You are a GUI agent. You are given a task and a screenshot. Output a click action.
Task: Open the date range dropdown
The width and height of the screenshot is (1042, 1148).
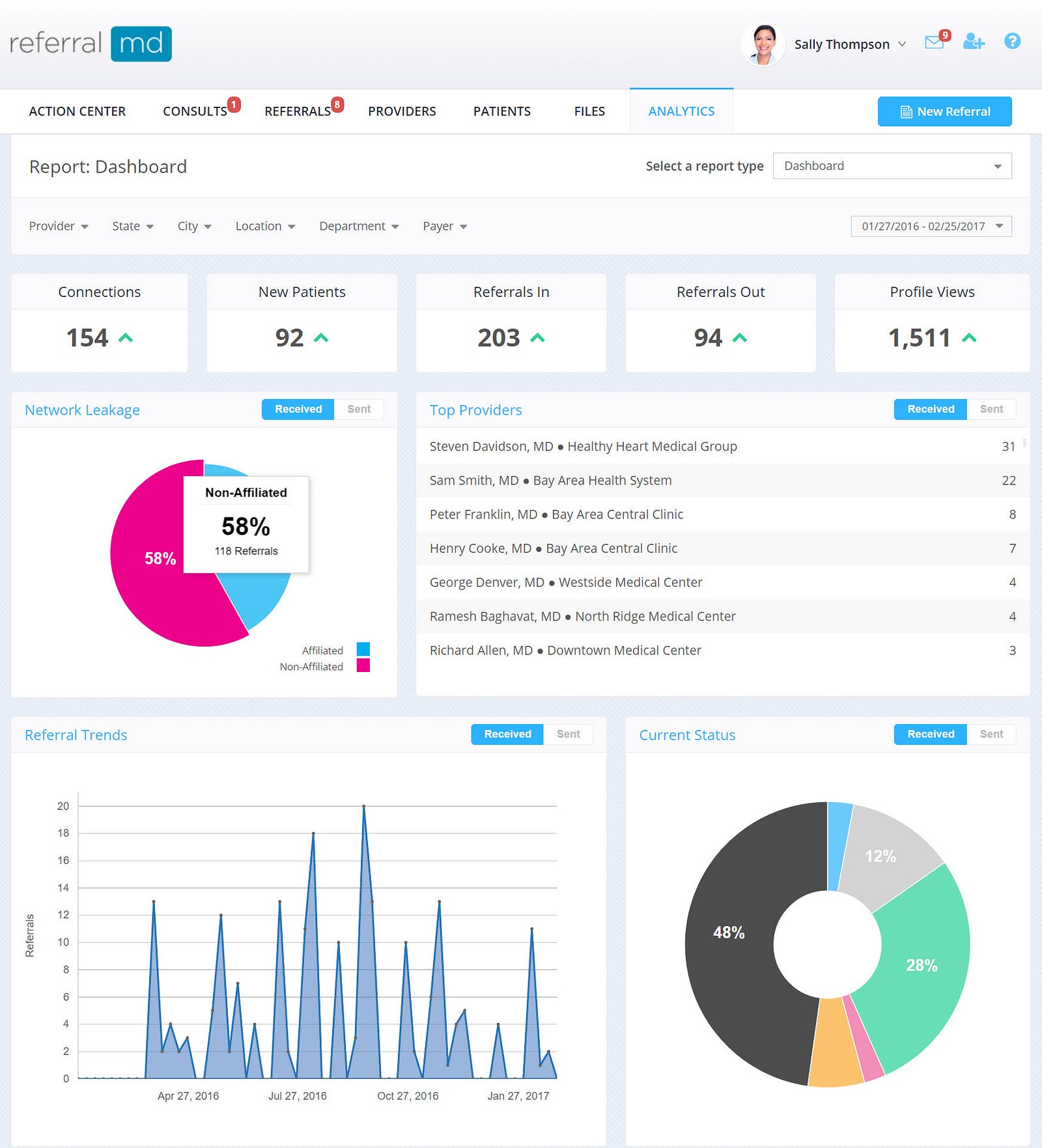(931, 226)
